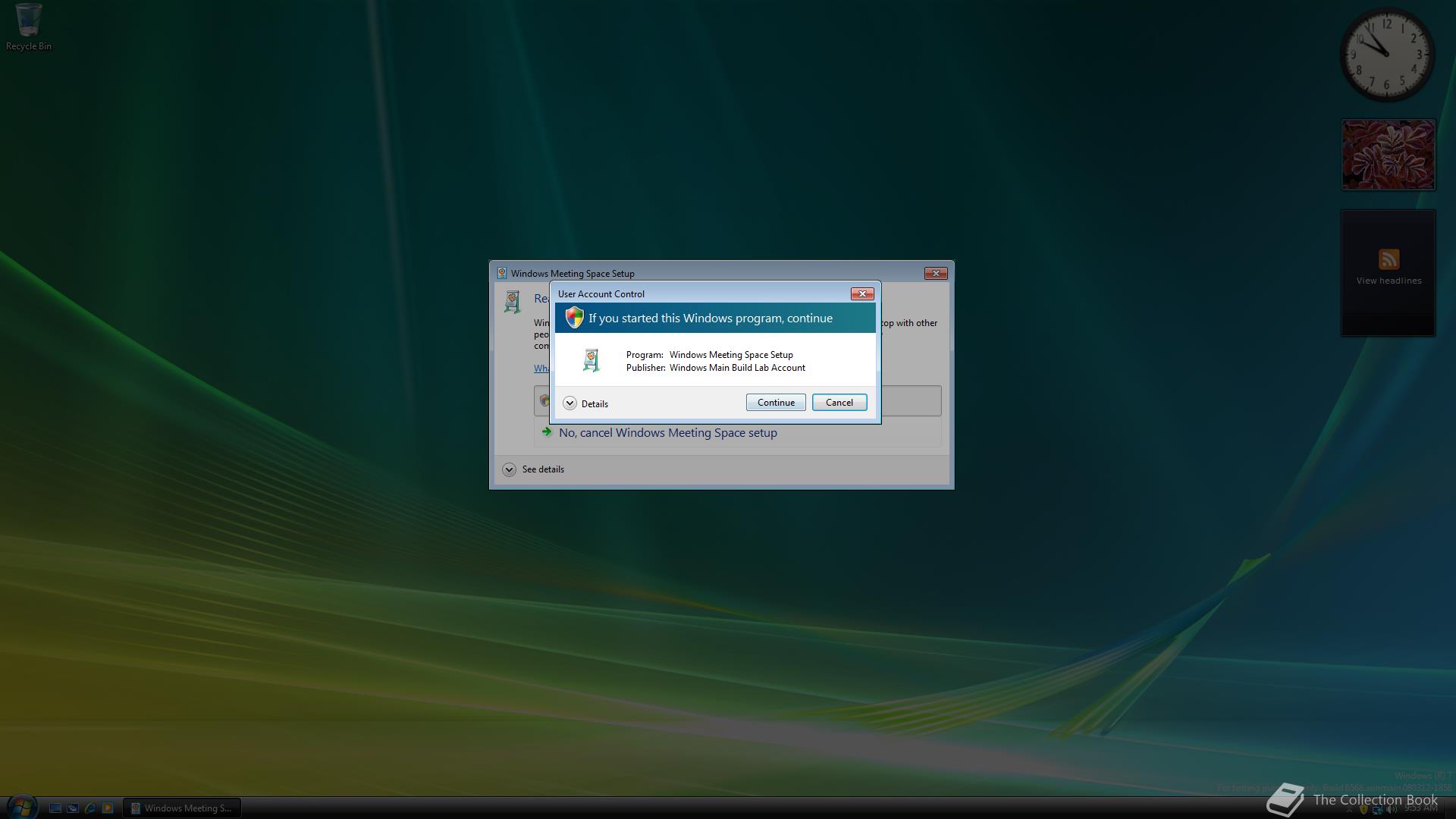Click the slideshow photo gadget
The image size is (1456, 819).
pyautogui.click(x=1389, y=155)
